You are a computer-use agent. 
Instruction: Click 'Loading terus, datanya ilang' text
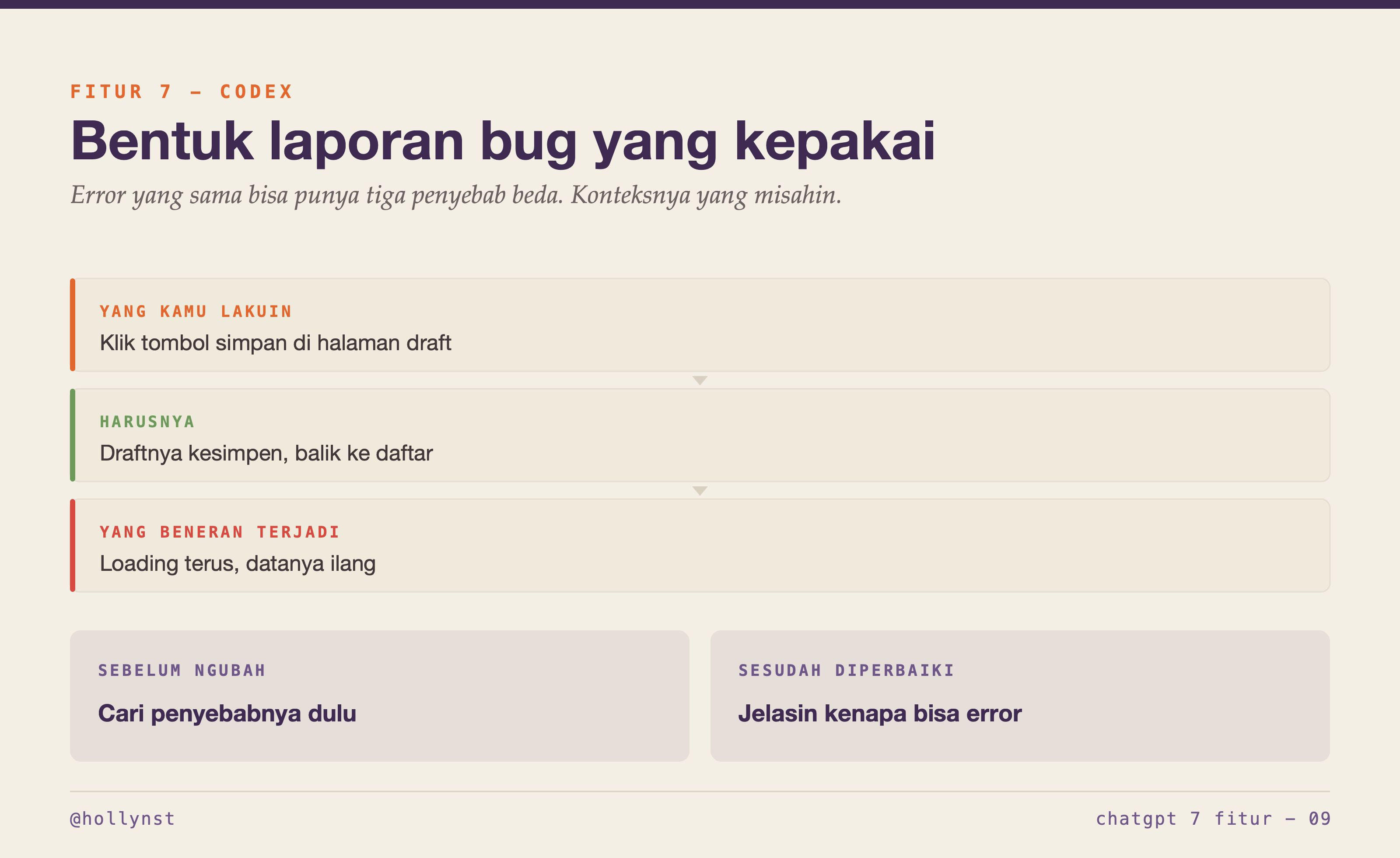tap(238, 563)
